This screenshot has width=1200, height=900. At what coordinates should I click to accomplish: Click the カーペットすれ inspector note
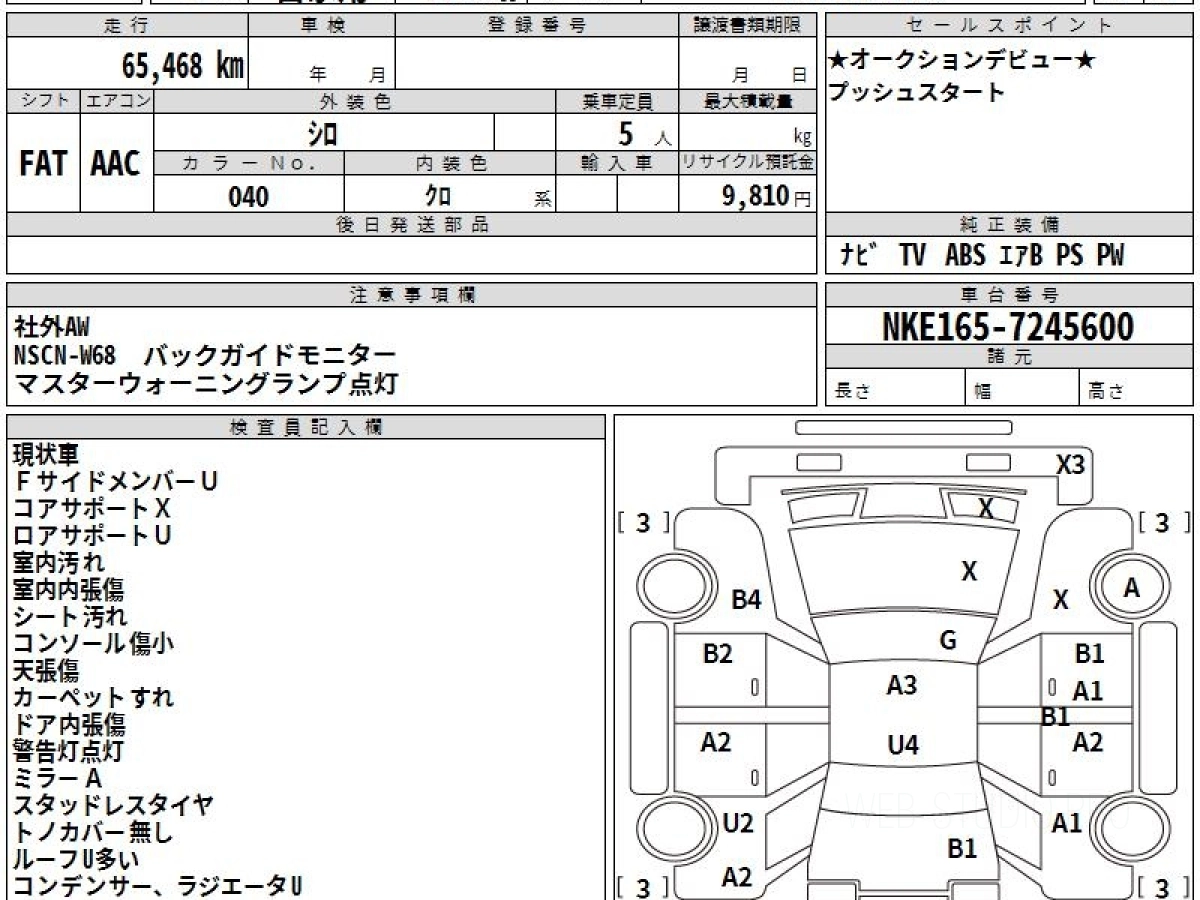pyautogui.click(x=93, y=697)
